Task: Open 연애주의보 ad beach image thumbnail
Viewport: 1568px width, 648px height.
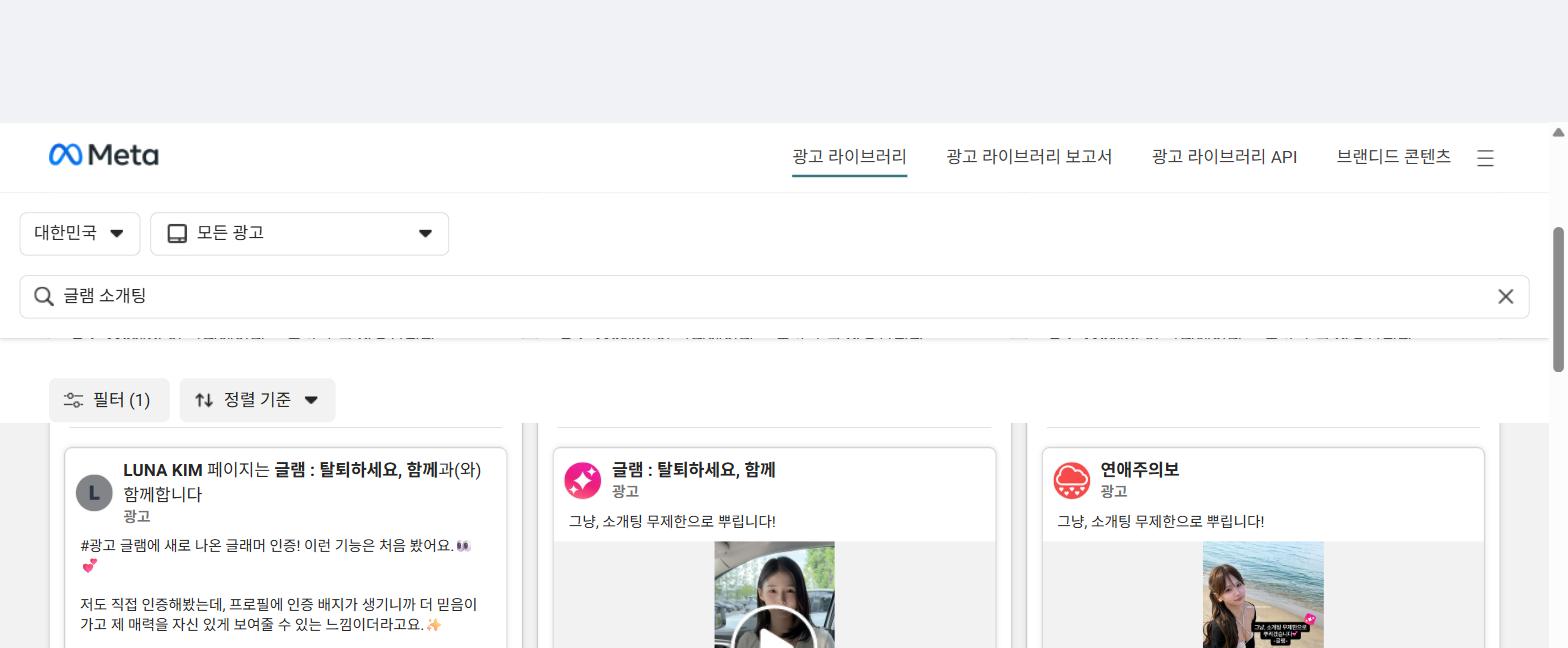Action: 1263,595
